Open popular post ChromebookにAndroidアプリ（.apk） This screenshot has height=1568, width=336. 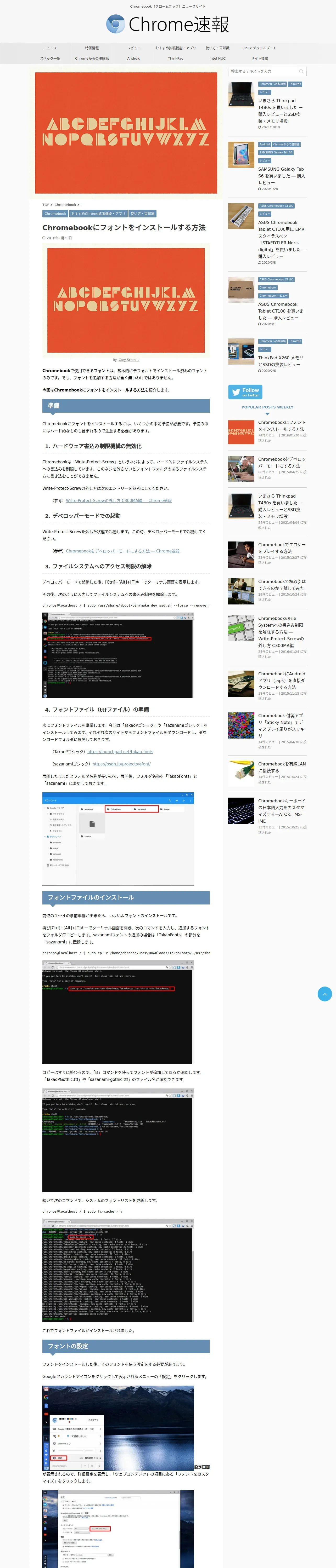[282, 681]
